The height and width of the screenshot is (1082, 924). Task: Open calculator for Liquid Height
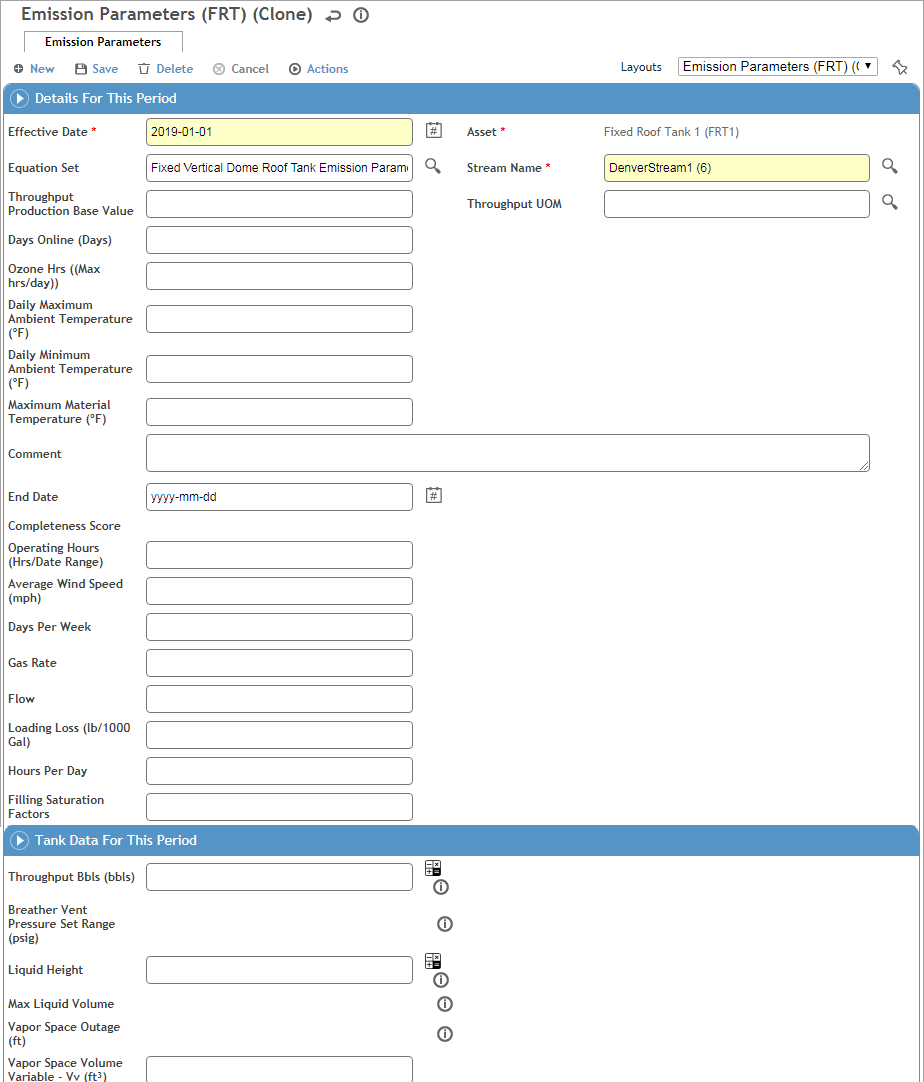pyautogui.click(x=433, y=961)
